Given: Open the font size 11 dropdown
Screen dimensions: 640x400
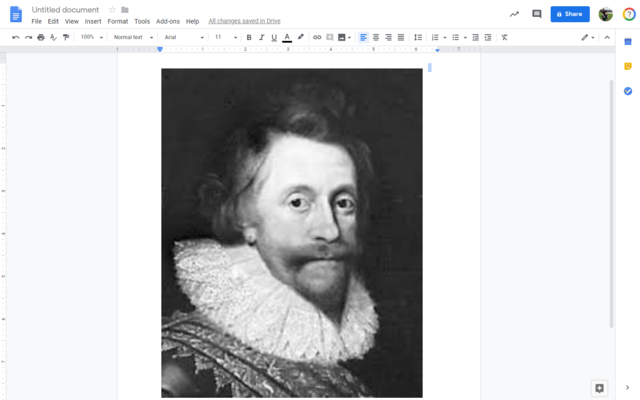Looking at the screenshot, I should click(226, 37).
